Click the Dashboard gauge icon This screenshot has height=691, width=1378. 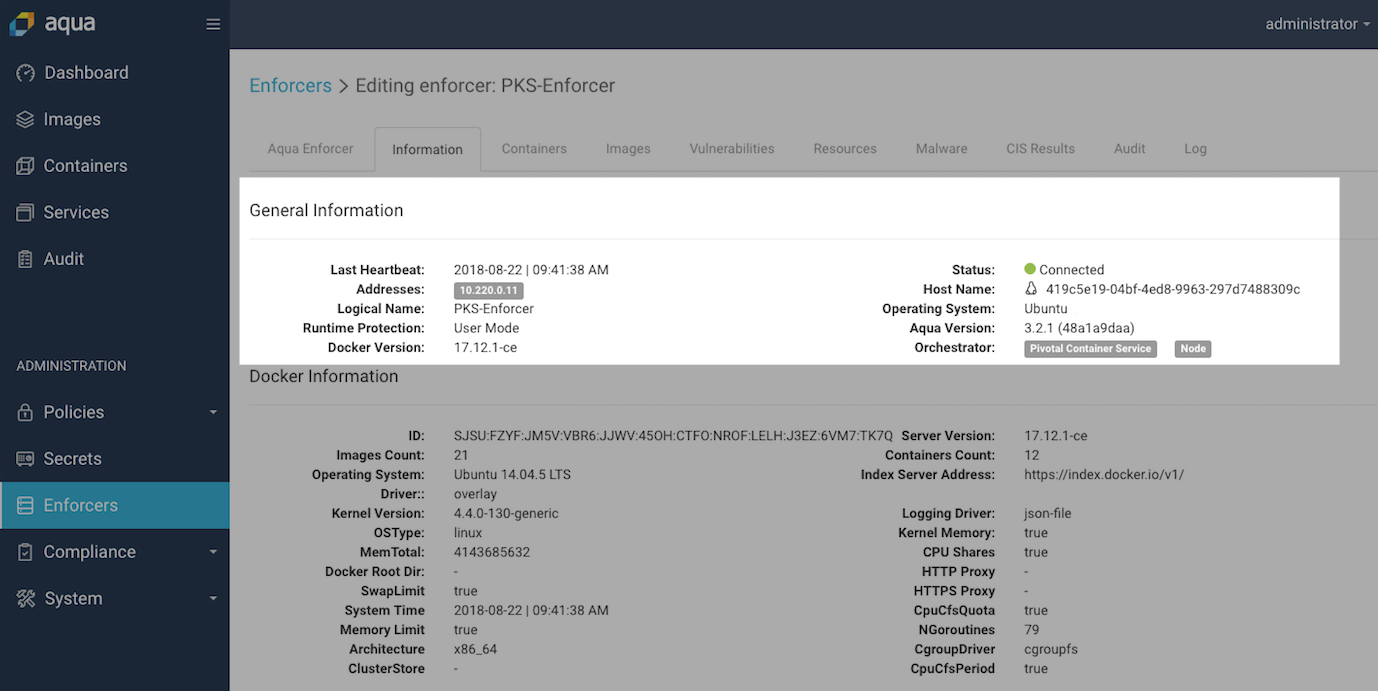click(x=25, y=73)
